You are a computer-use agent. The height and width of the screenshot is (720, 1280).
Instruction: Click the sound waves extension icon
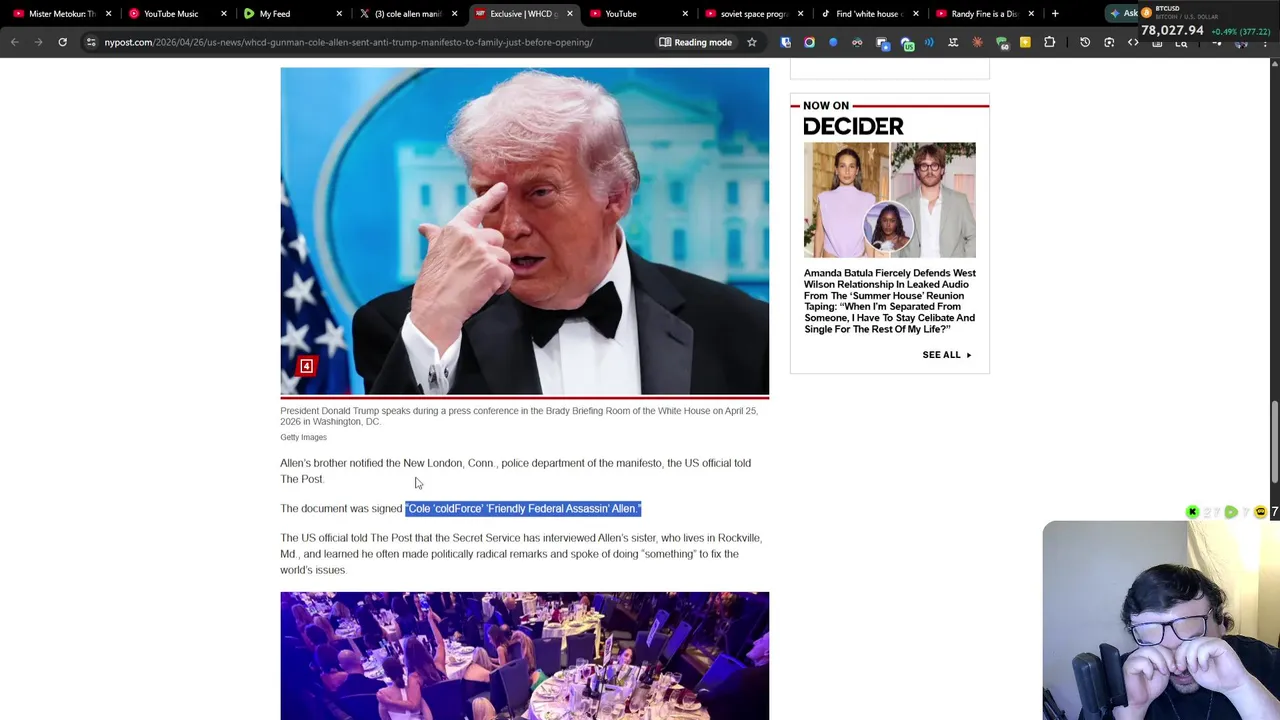[929, 42]
